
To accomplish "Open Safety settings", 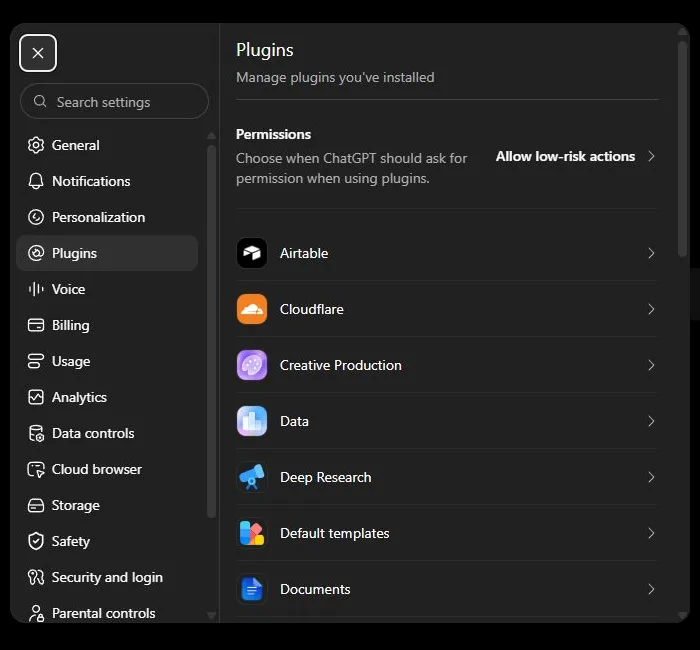I will 107,542.
